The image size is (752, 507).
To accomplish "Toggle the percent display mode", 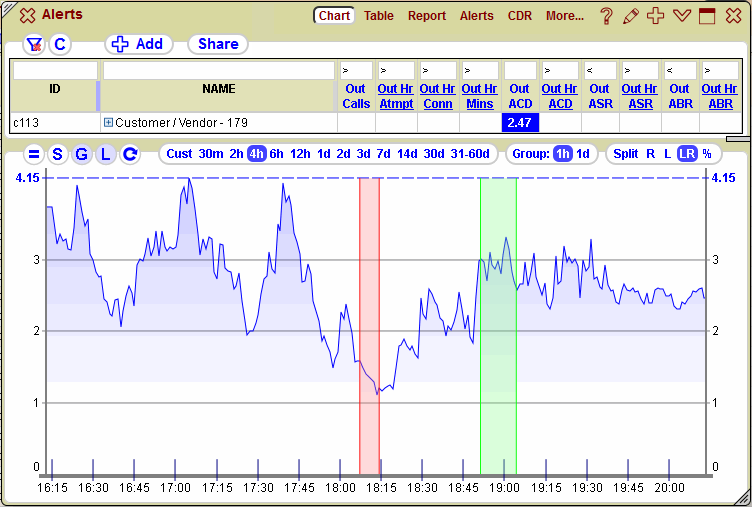I will coord(706,154).
